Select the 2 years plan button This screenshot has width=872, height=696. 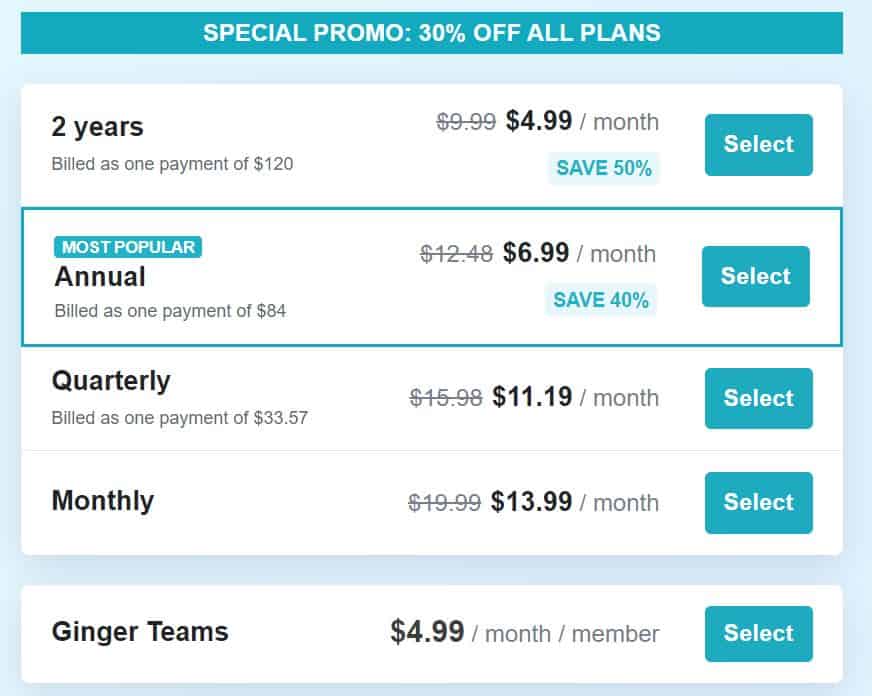(x=759, y=145)
